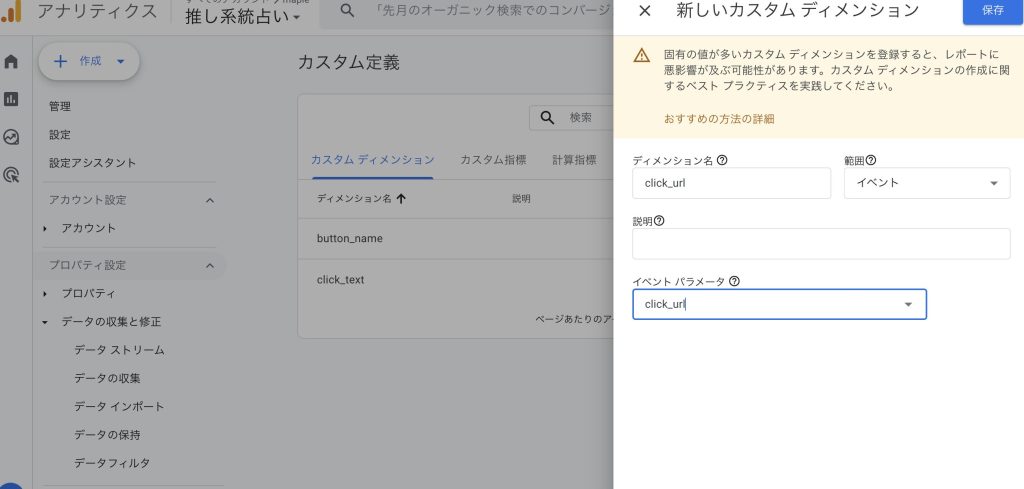Open the Home icon in left sidebar
1024x489 pixels.
tap(11, 62)
